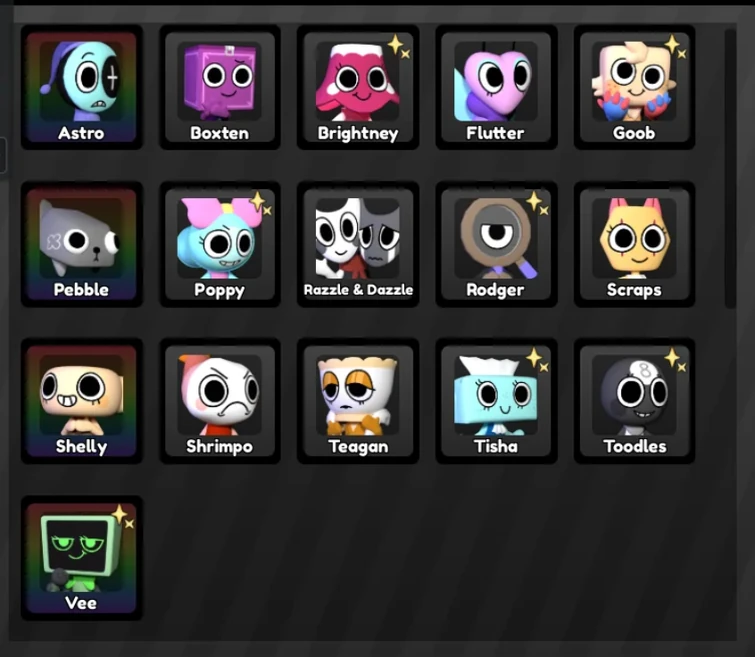Choose the Tisha tissue box character
The width and height of the screenshot is (755, 657).
[x=496, y=401]
